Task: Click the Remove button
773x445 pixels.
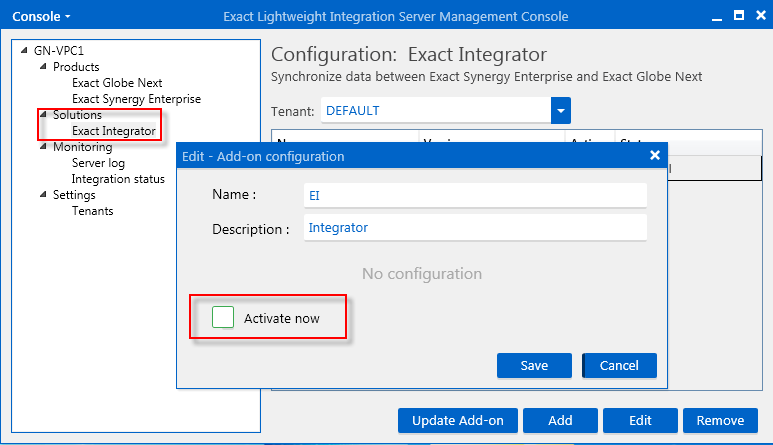Action: pos(720,420)
